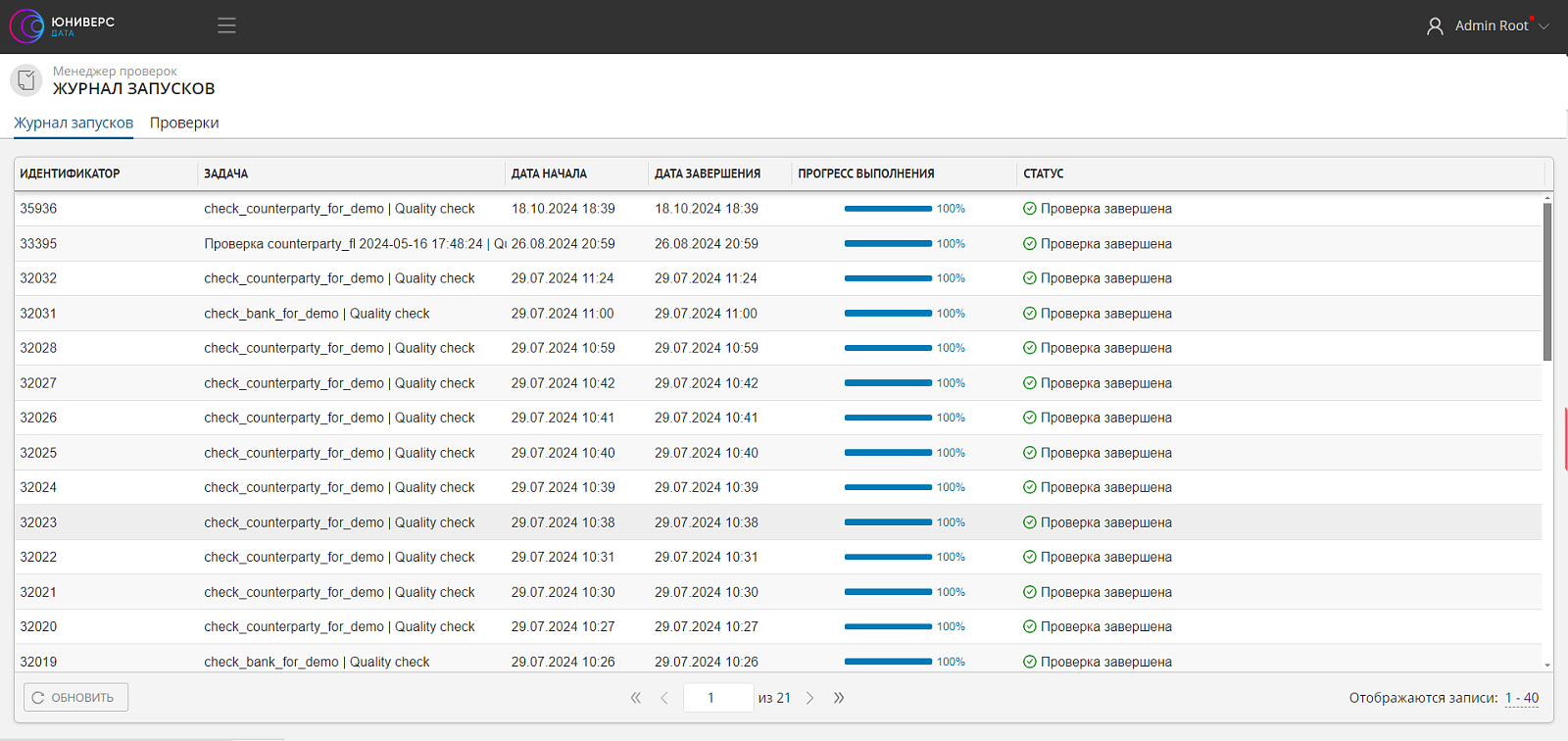Select the Проверка counterparty_fl task cell
Screen dimensions: 1568x741
click(x=351, y=244)
